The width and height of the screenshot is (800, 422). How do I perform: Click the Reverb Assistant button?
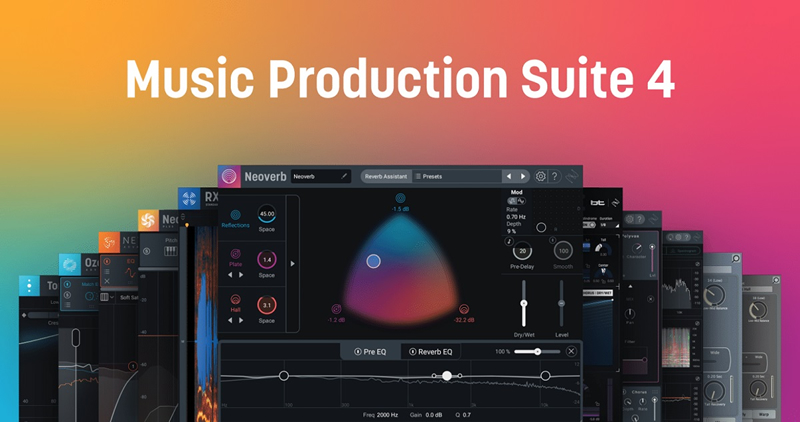point(386,177)
